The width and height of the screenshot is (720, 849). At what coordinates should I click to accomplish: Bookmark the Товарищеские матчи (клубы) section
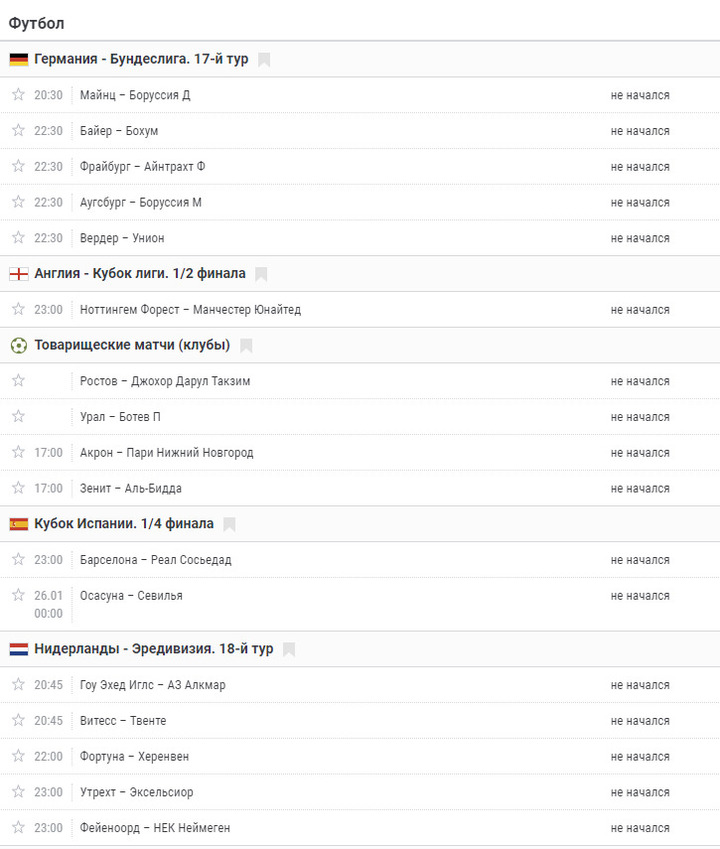(x=246, y=345)
